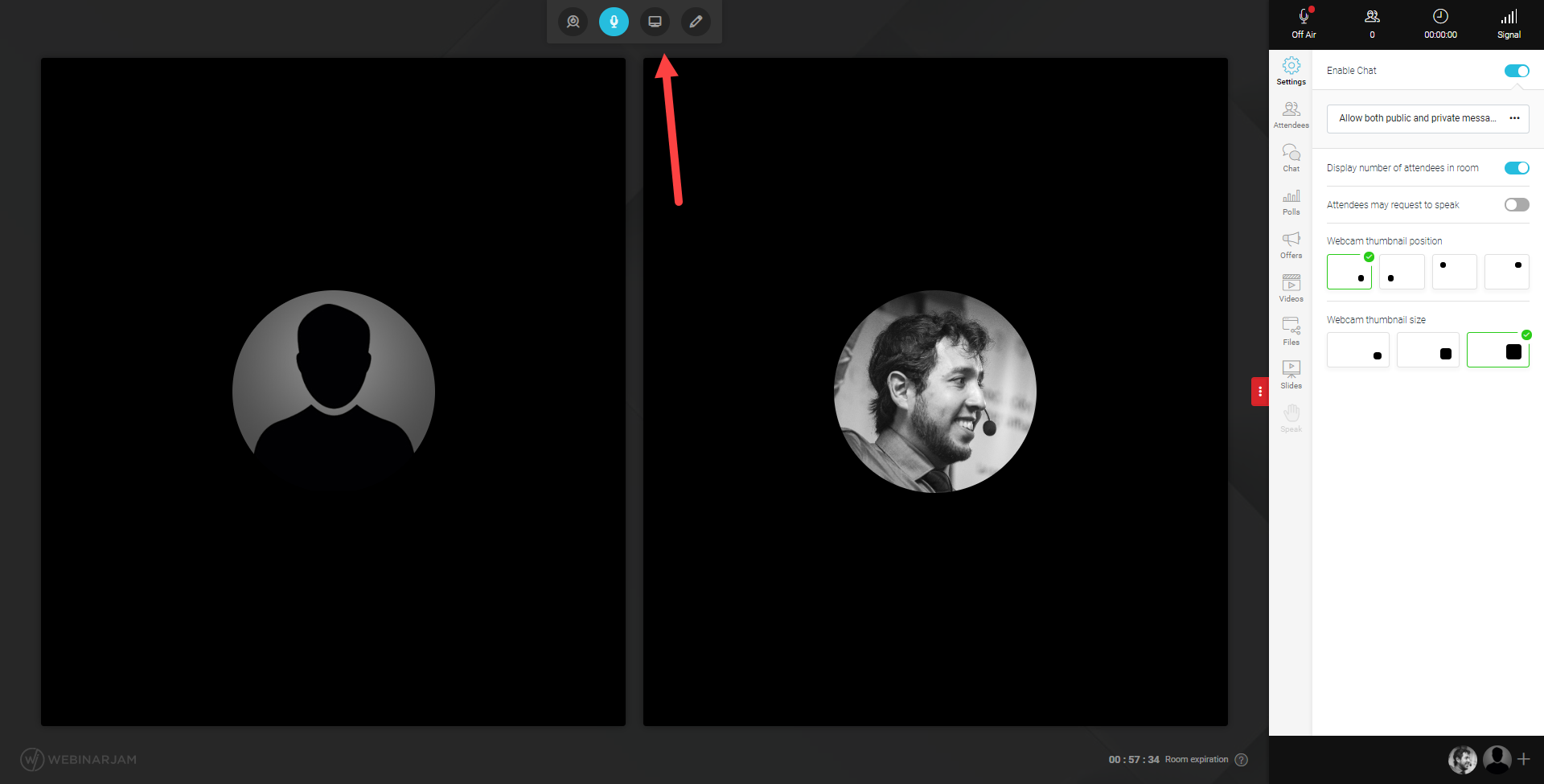Start screen sharing from top toolbar
This screenshot has height=784, width=1544.
click(x=655, y=22)
